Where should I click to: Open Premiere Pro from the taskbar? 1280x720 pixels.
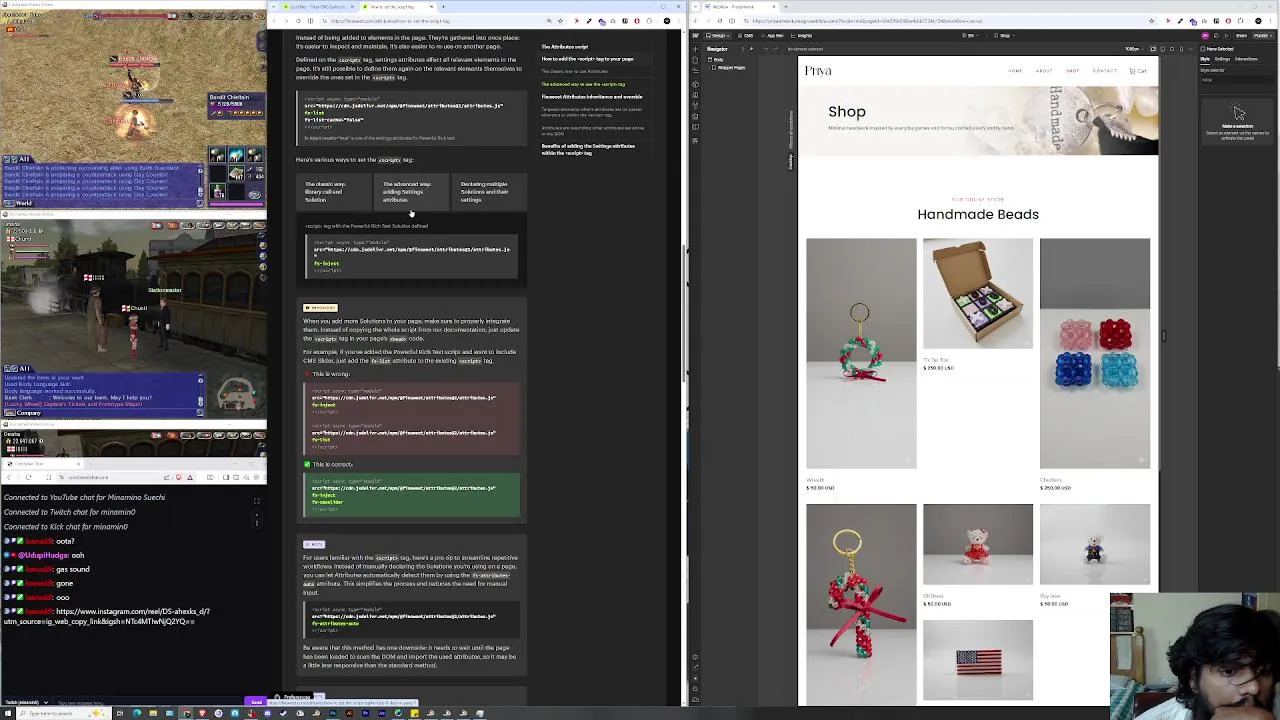[x=365, y=713]
